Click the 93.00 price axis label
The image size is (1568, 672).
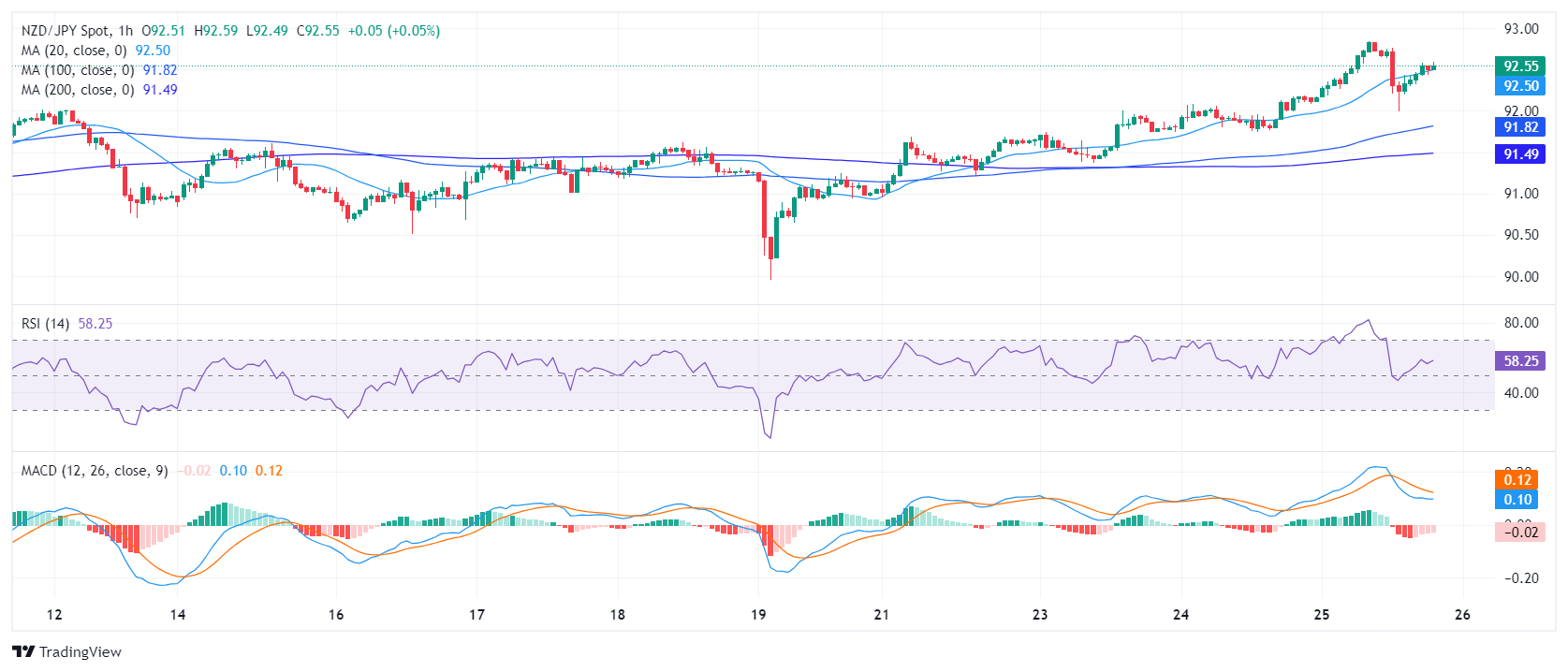click(1520, 29)
